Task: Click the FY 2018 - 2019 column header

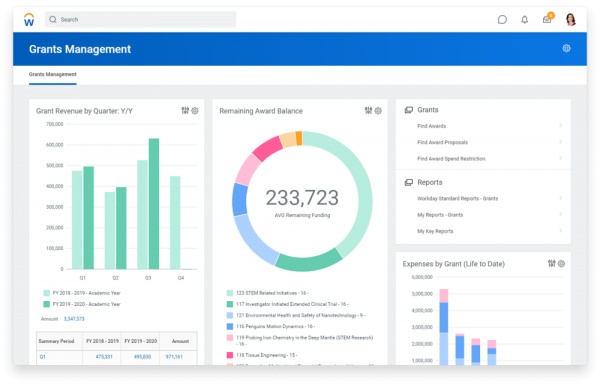Action: [103, 341]
